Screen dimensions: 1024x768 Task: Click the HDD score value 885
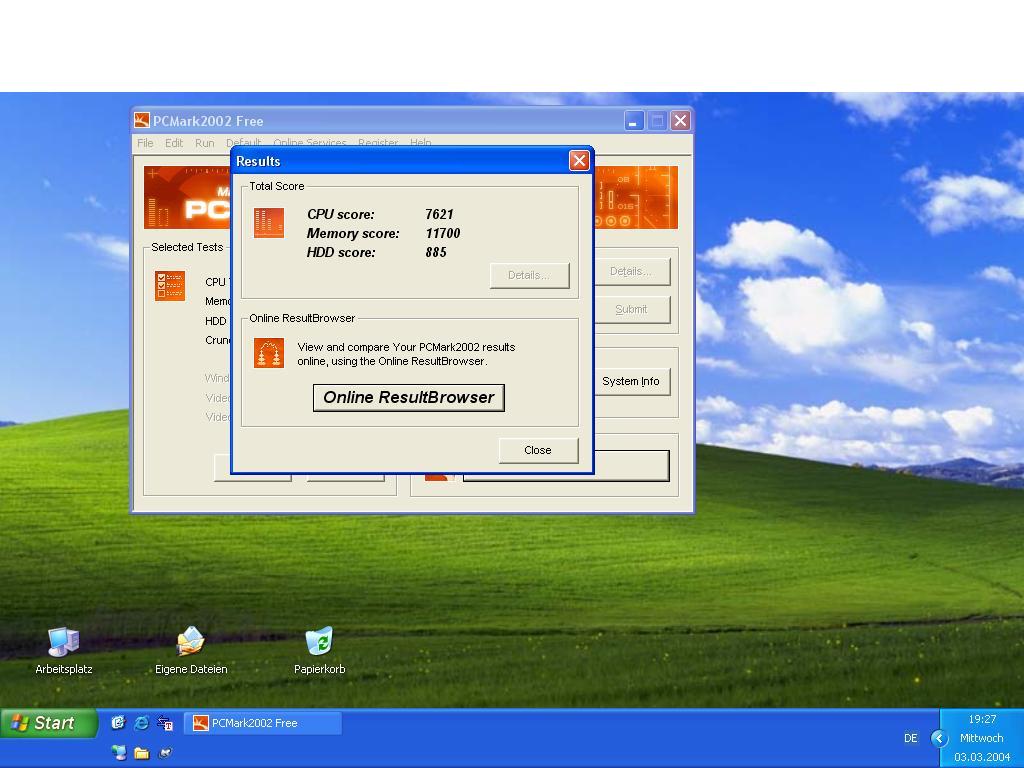click(x=436, y=252)
